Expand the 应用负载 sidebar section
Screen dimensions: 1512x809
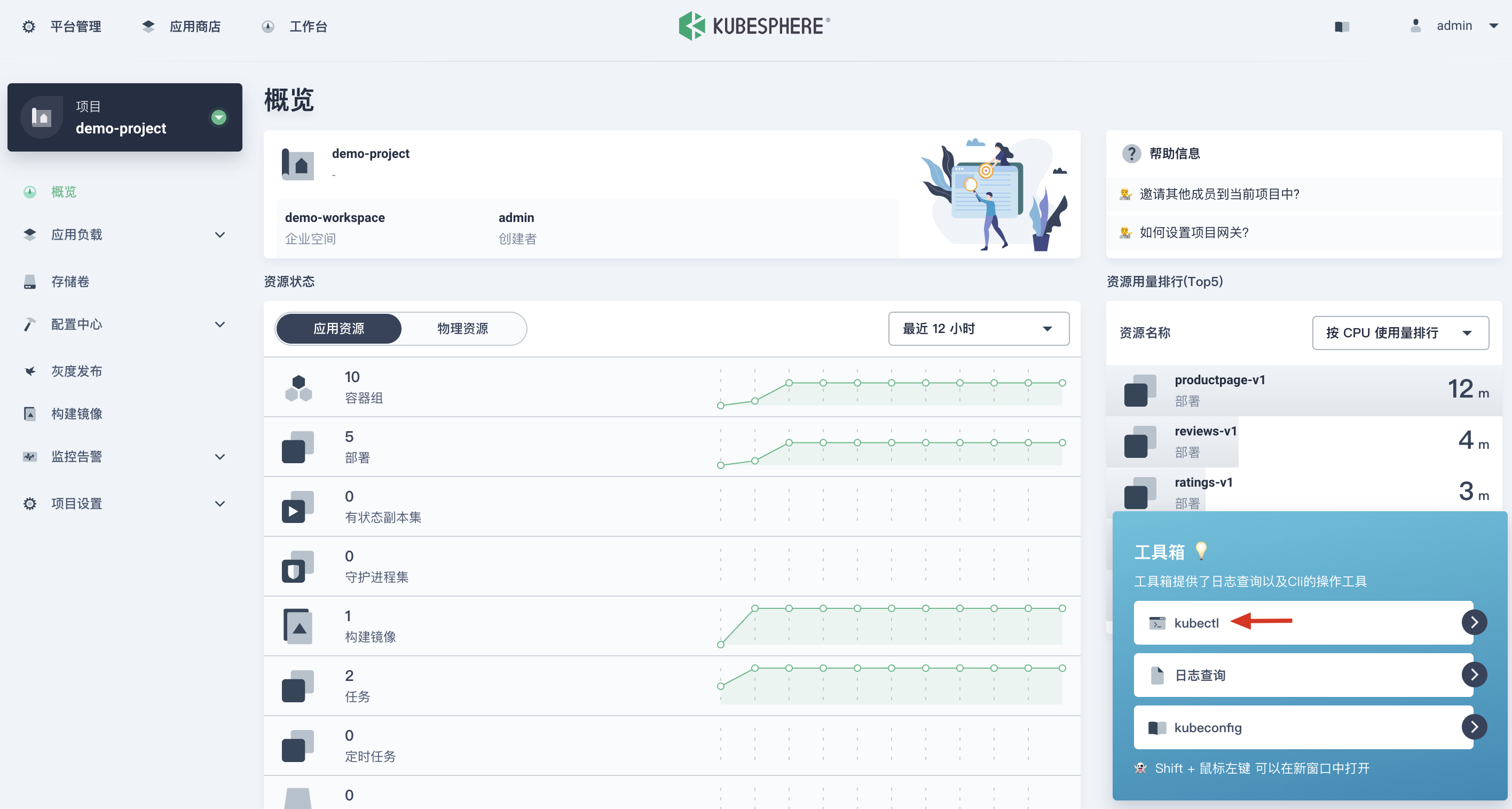click(x=219, y=234)
